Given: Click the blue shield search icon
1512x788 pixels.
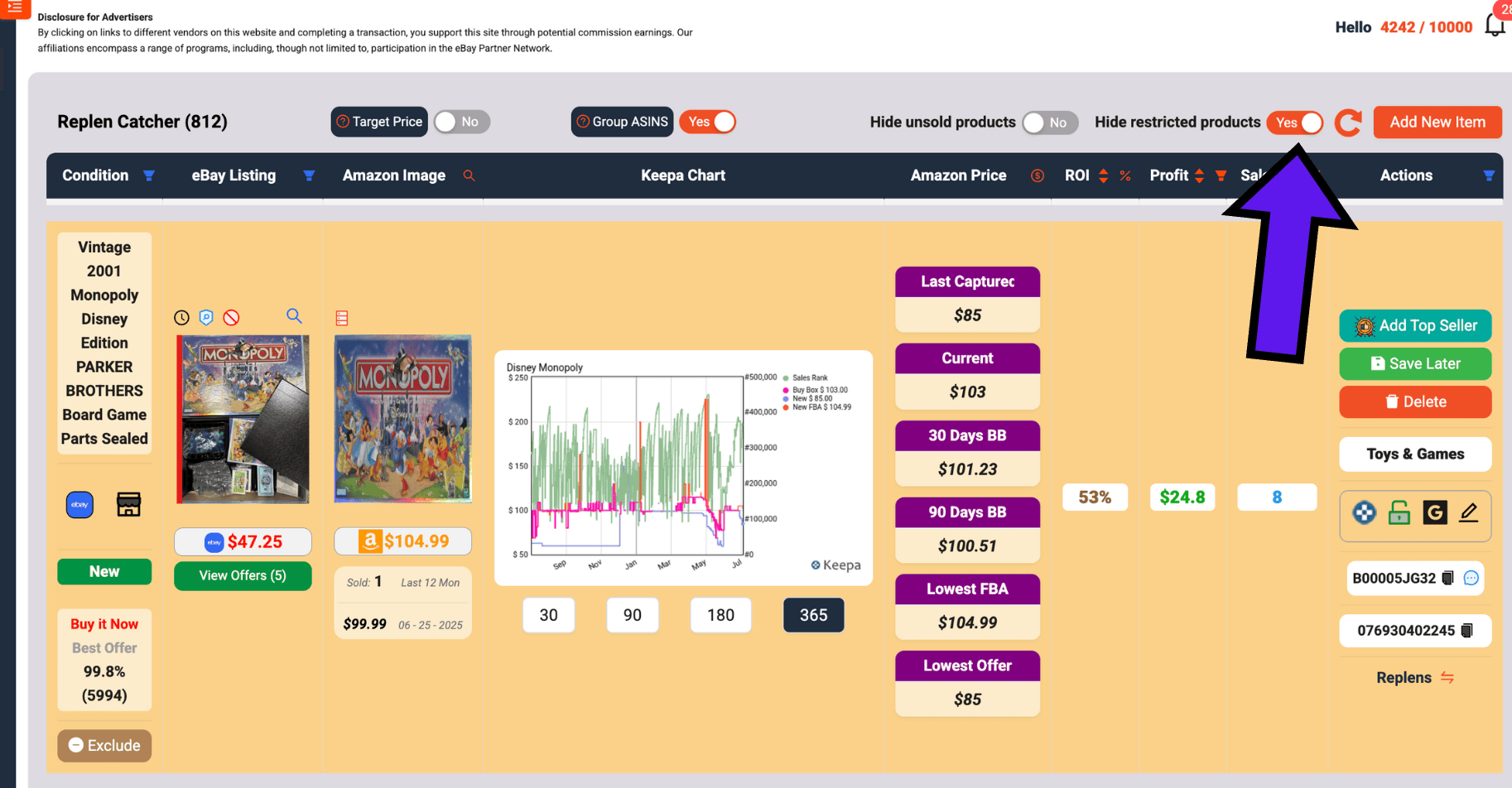Looking at the screenshot, I should tap(207, 318).
